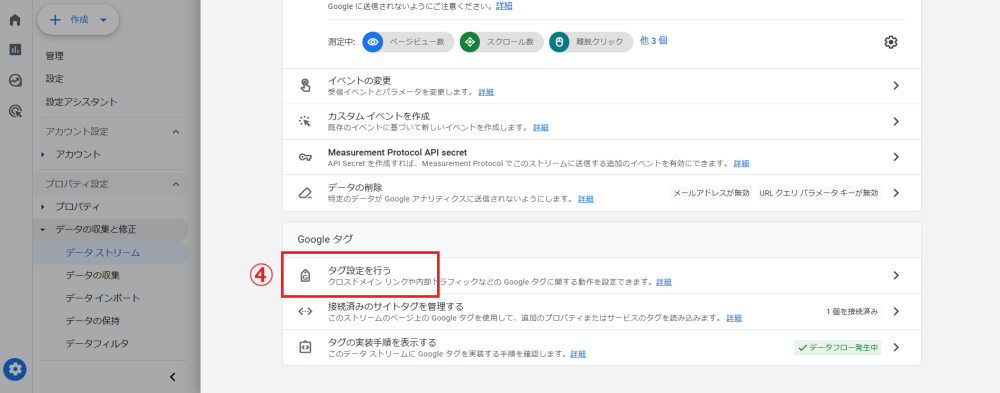Open the Home icon in left rail
Image resolution: width=1000 pixels, height=393 pixels.
tap(15, 19)
